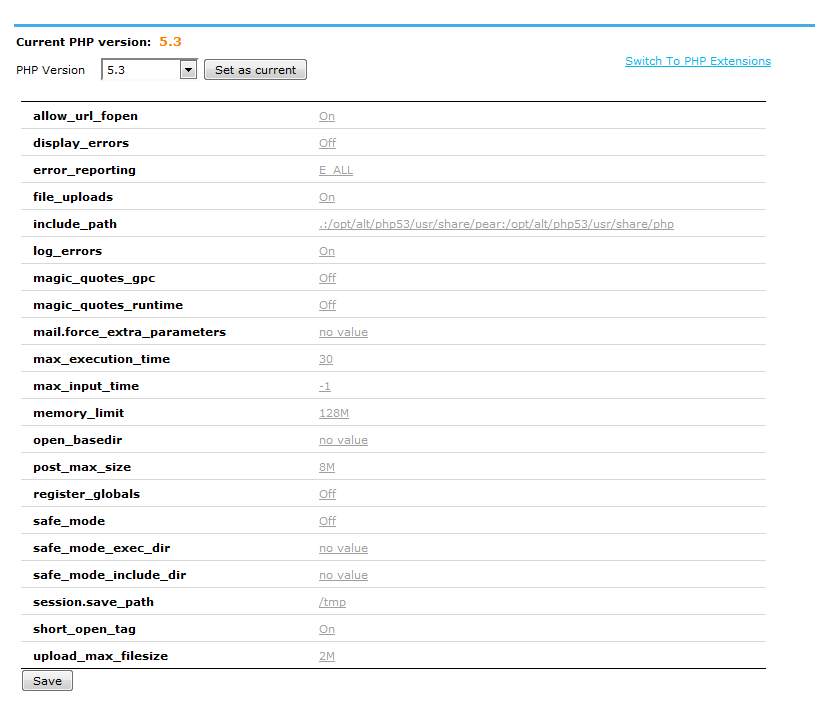Edit the include_path value
This screenshot has height=708, width=822.
(x=496, y=224)
